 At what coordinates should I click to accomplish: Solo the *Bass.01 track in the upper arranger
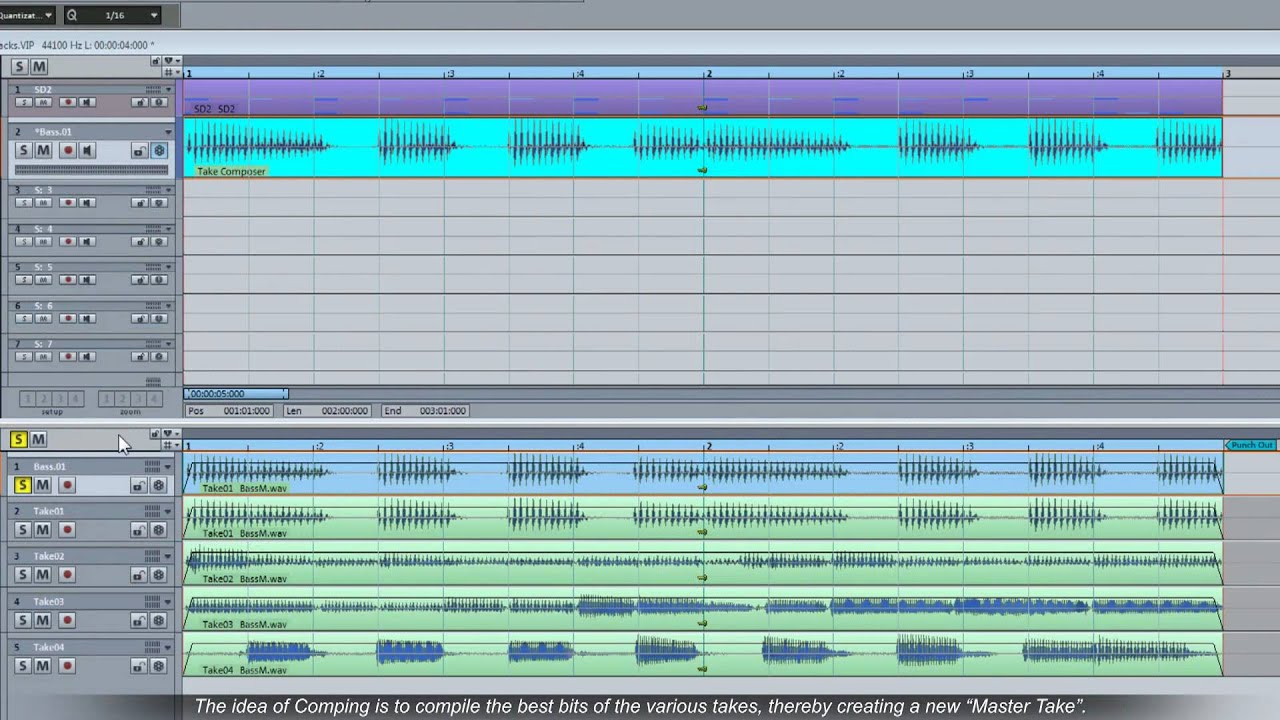point(22,151)
